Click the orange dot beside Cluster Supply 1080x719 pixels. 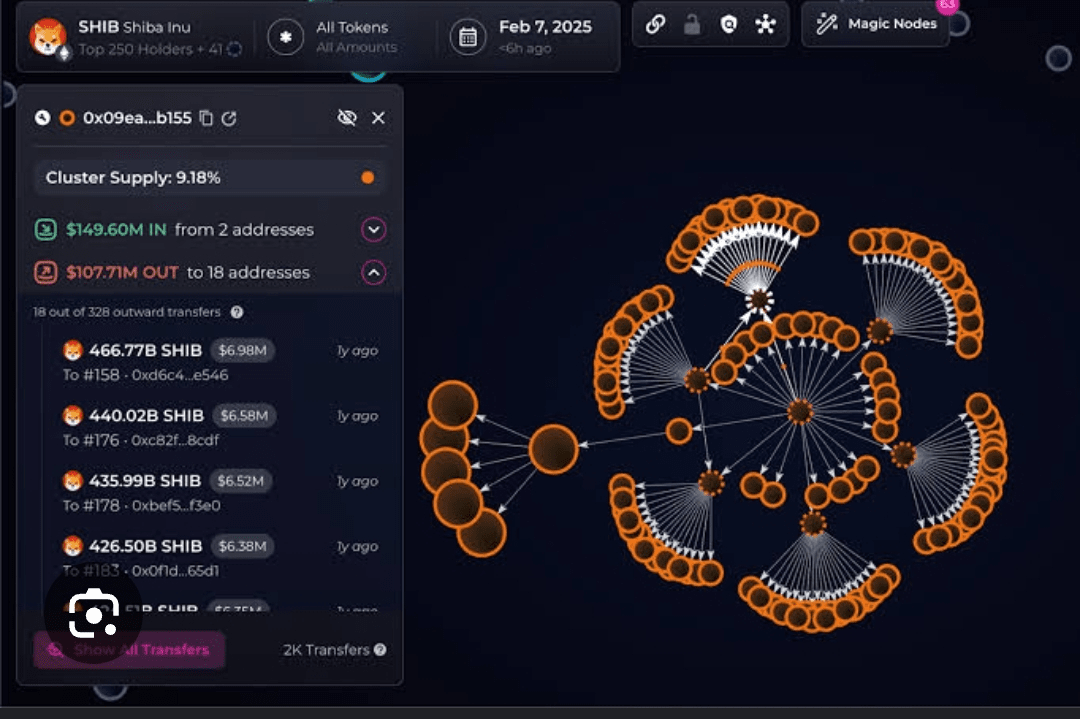click(367, 178)
